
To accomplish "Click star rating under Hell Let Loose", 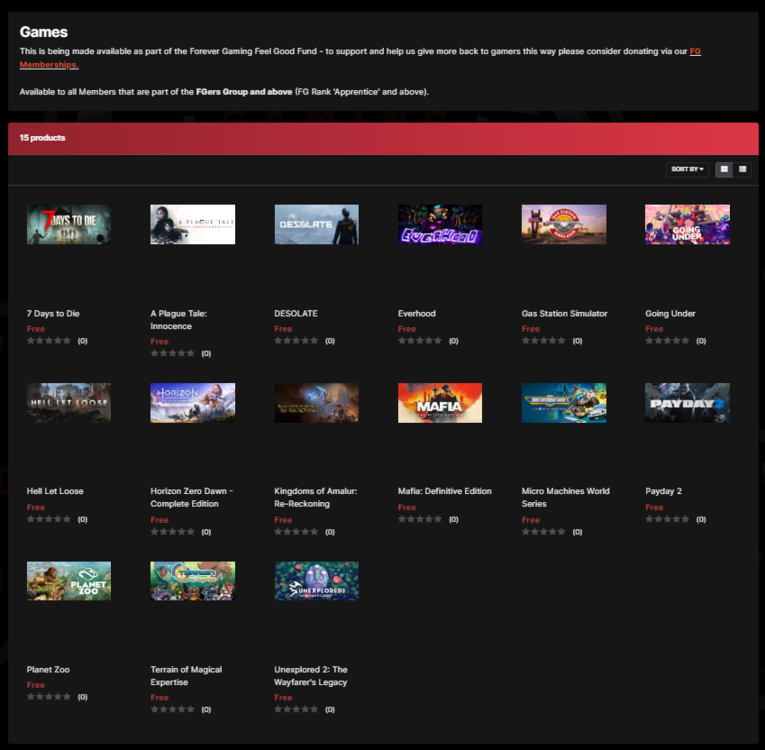I will (49, 519).
